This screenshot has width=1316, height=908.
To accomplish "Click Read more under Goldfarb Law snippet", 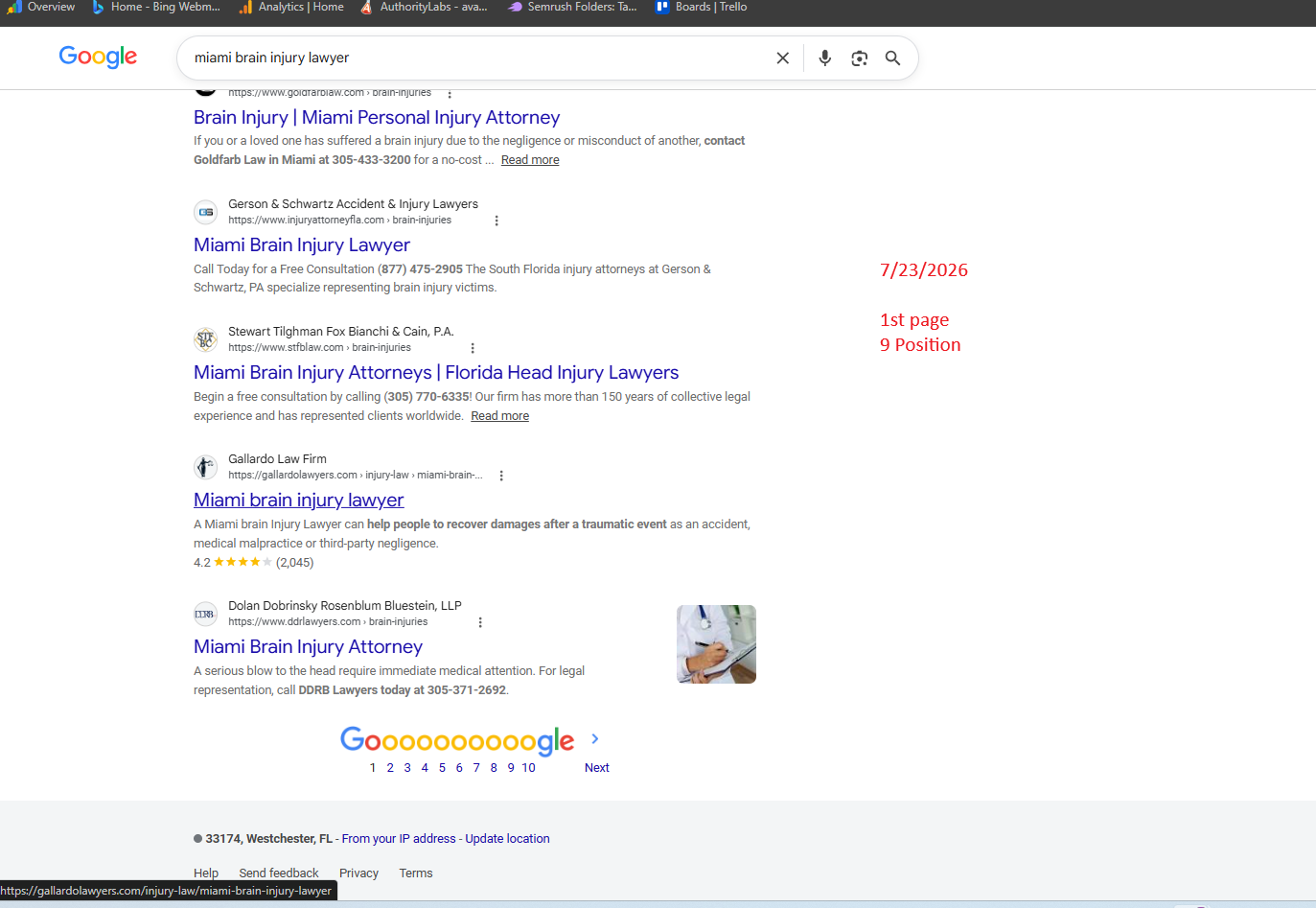I will click(530, 160).
